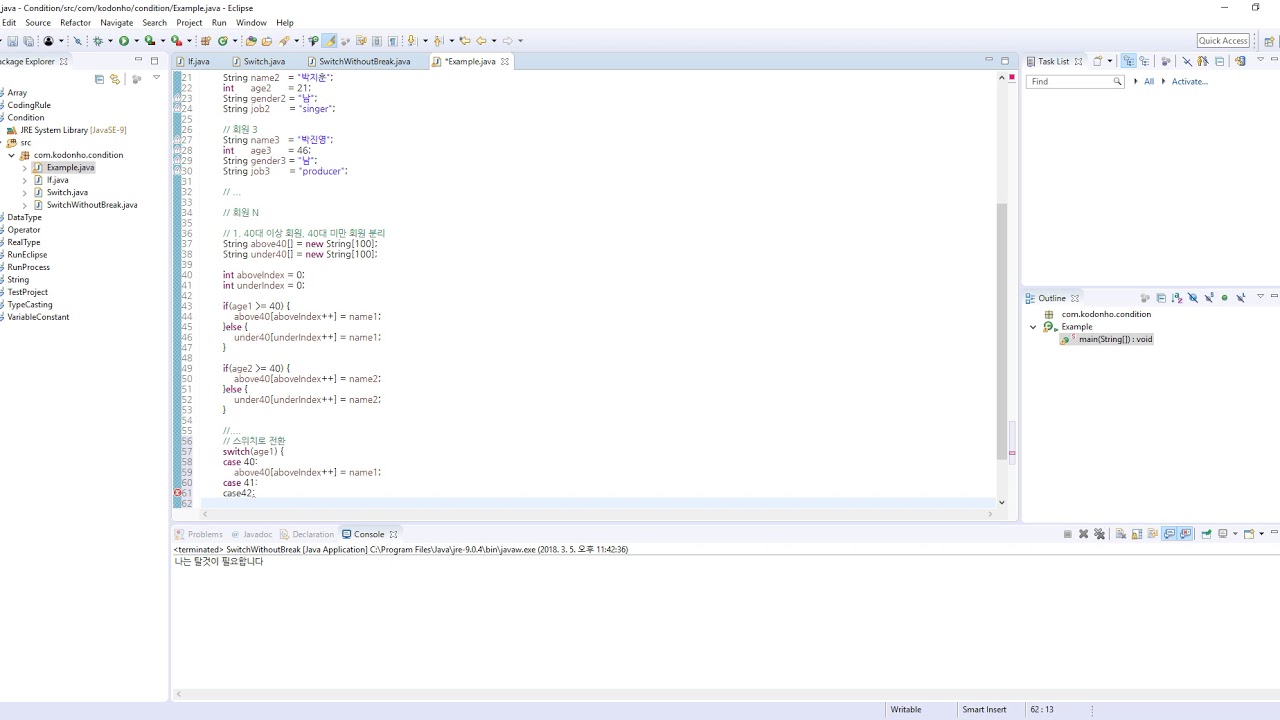This screenshot has width=1280, height=720.
Task: Open the run configurations dropdown arrow
Action: (x=136, y=41)
